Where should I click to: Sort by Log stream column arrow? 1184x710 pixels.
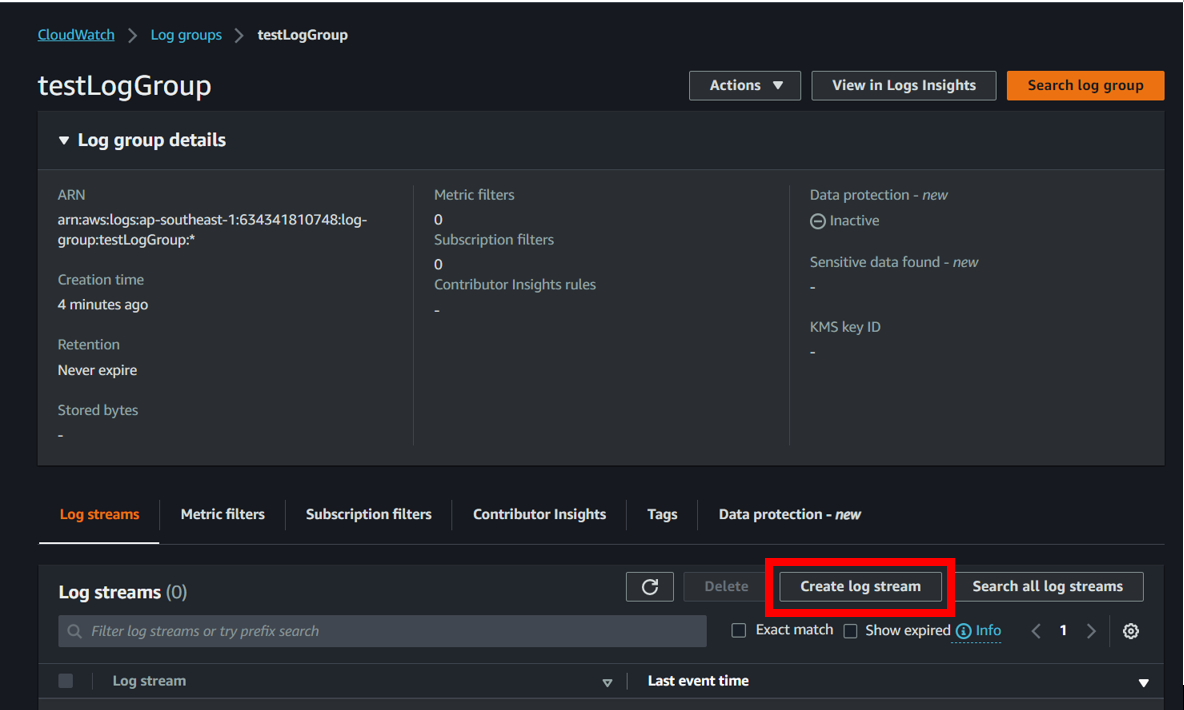(x=607, y=683)
